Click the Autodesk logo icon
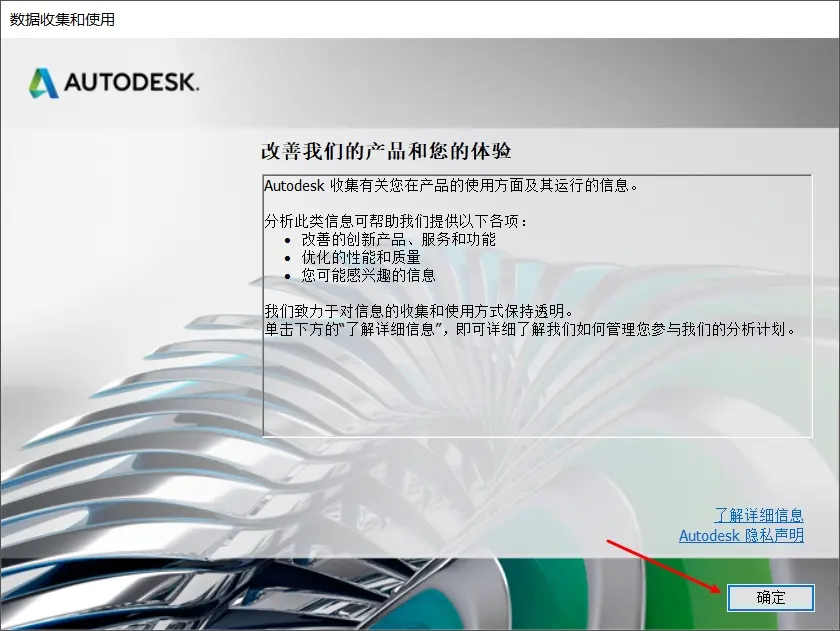This screenshot has width=840, height=631. (x=43, y=82)
